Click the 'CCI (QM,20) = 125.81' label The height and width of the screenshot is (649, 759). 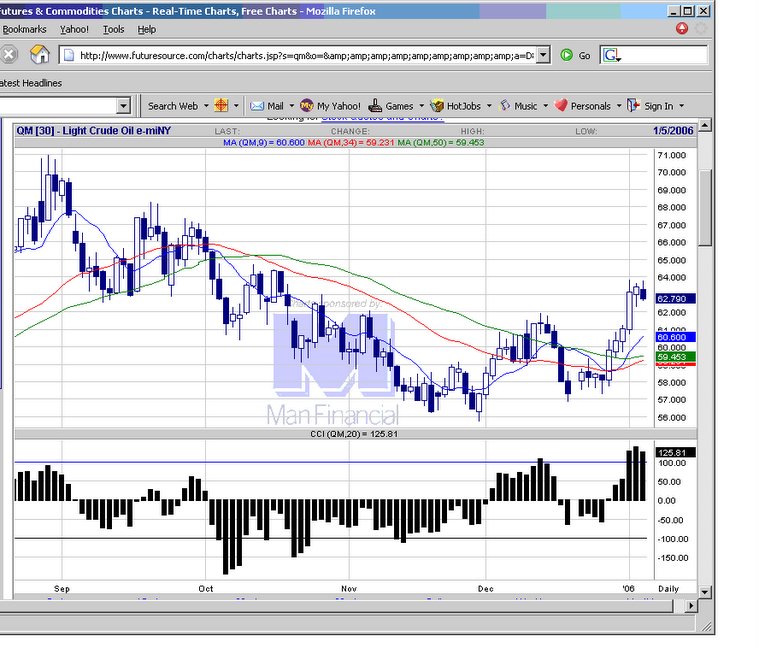tap(354, 434)
